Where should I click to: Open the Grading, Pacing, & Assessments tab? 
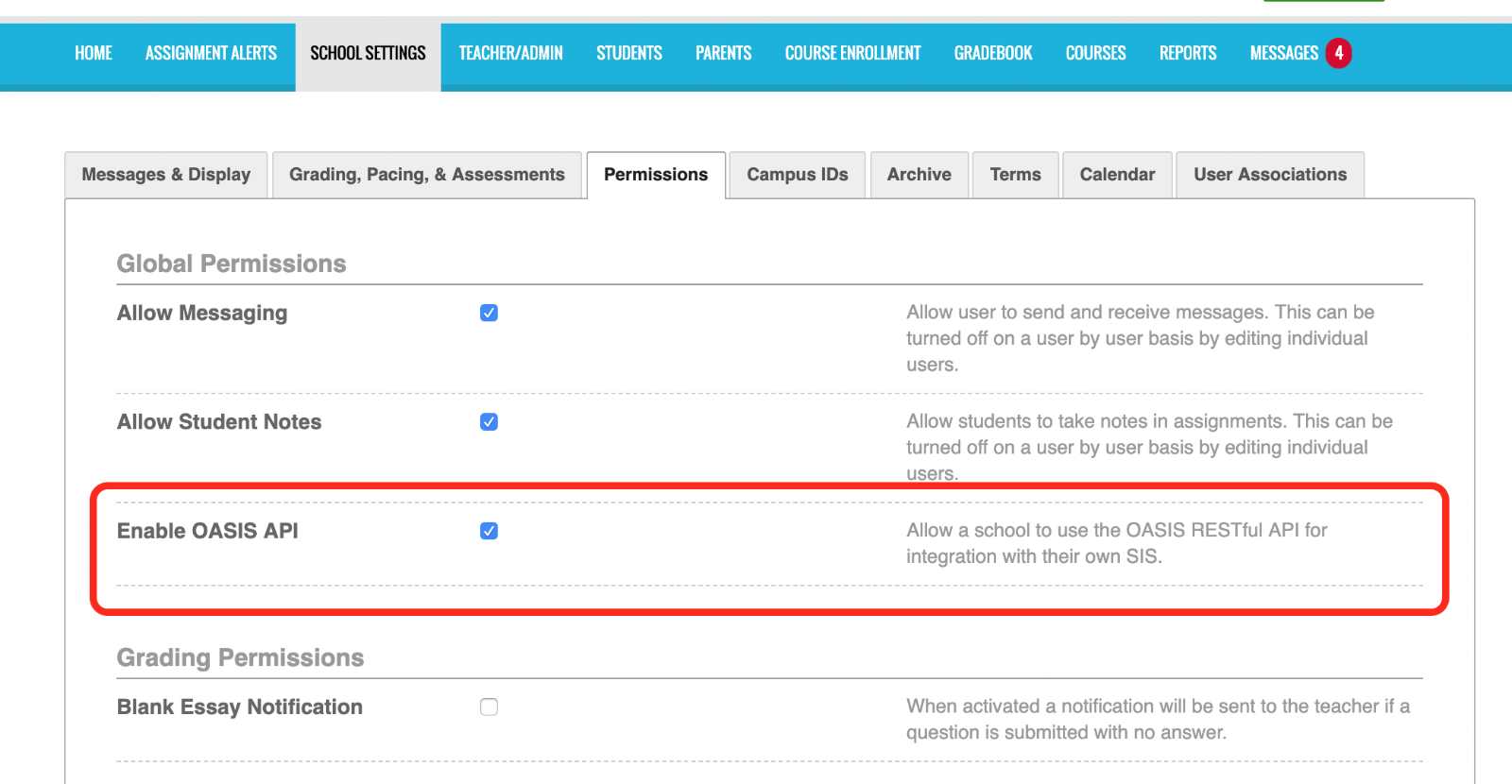point(427,175)
